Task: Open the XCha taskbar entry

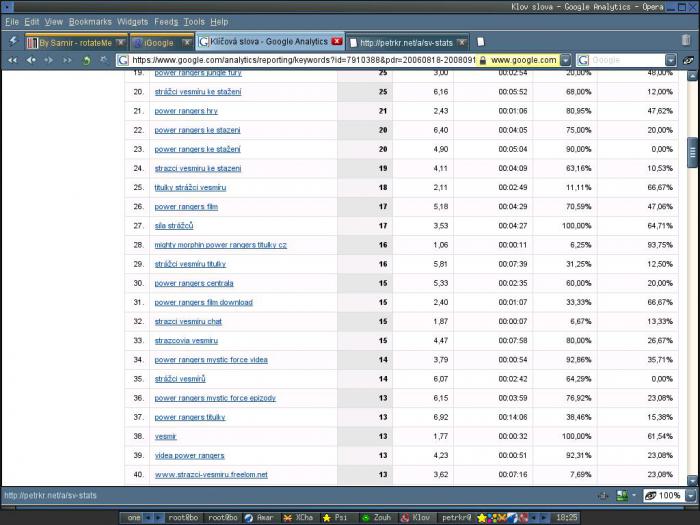Action: (x=299, y=517)
